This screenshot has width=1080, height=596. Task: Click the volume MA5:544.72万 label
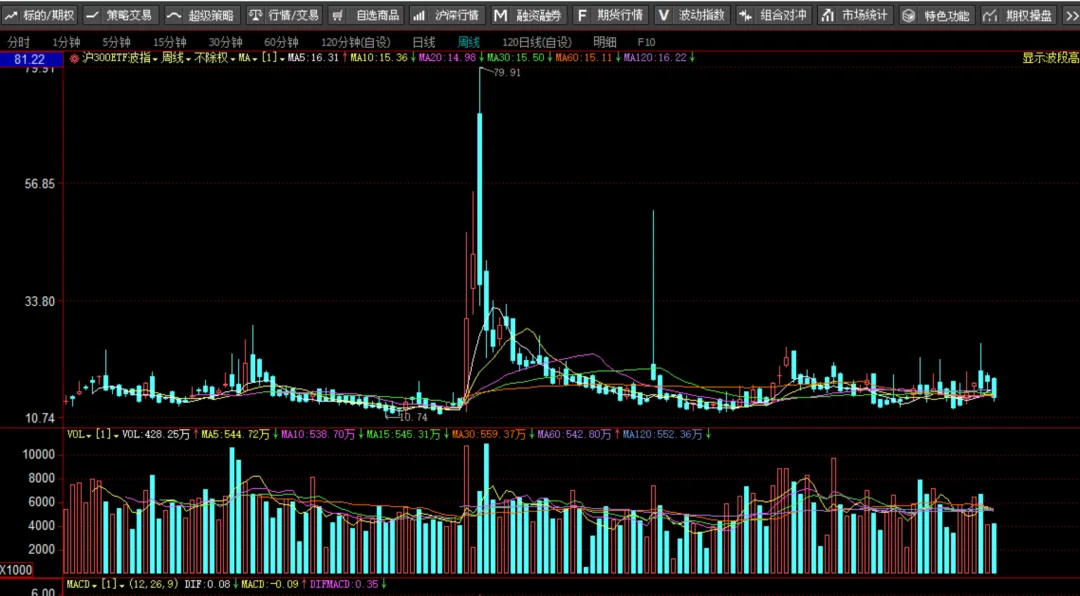point(236,434)
